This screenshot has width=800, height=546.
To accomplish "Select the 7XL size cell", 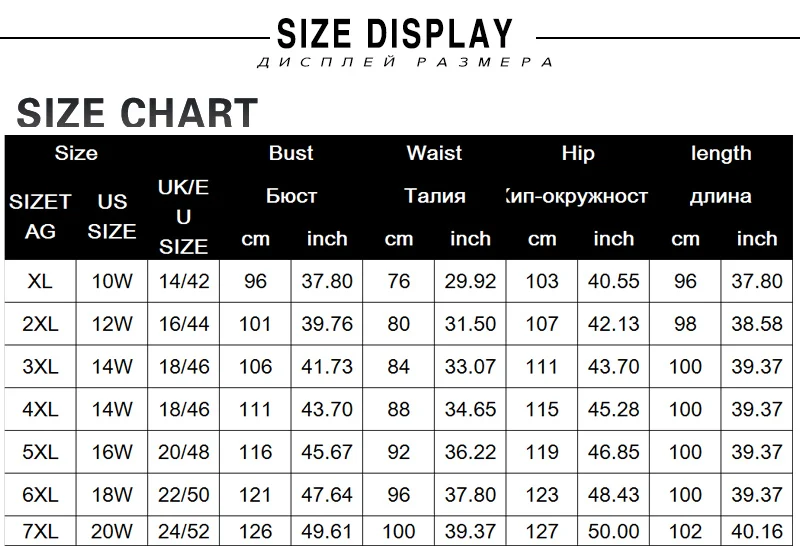I will point(40,531).
